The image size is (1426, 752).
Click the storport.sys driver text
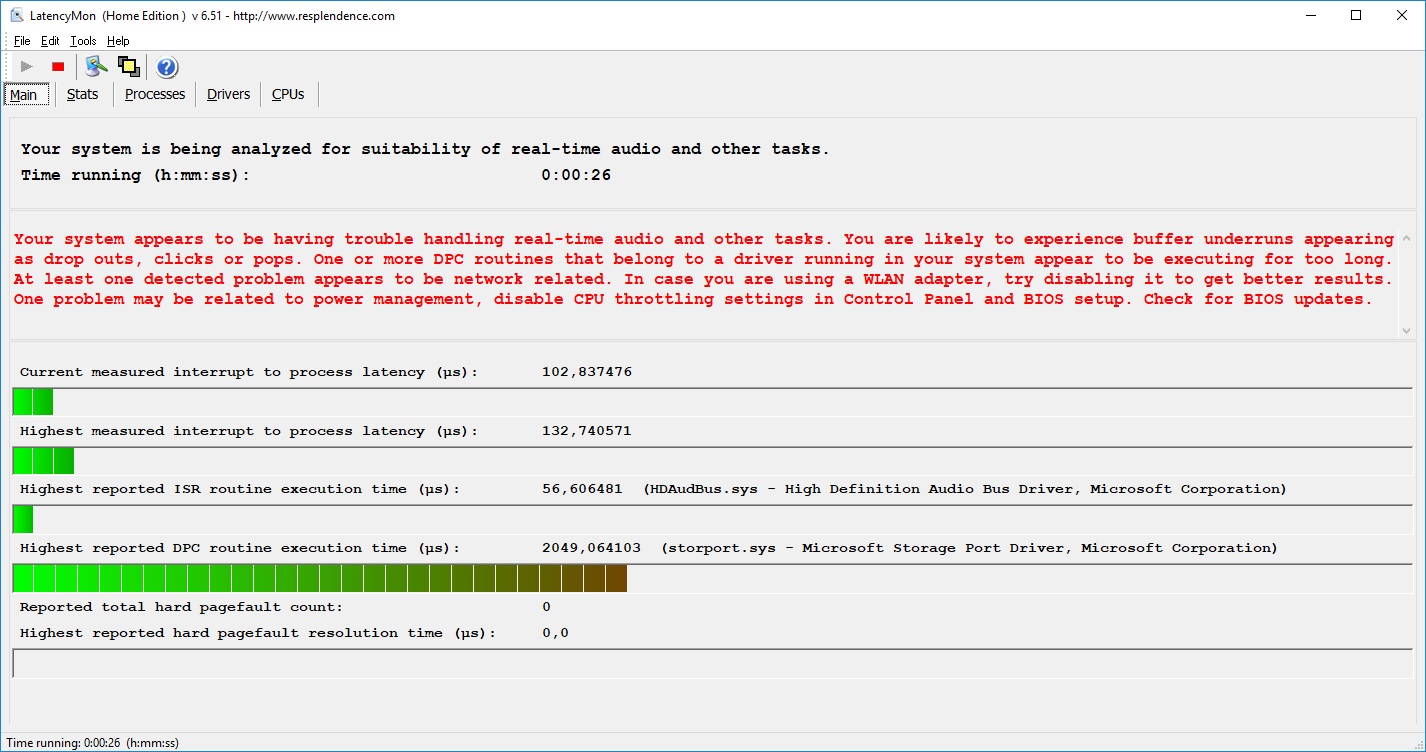(969, 548)
